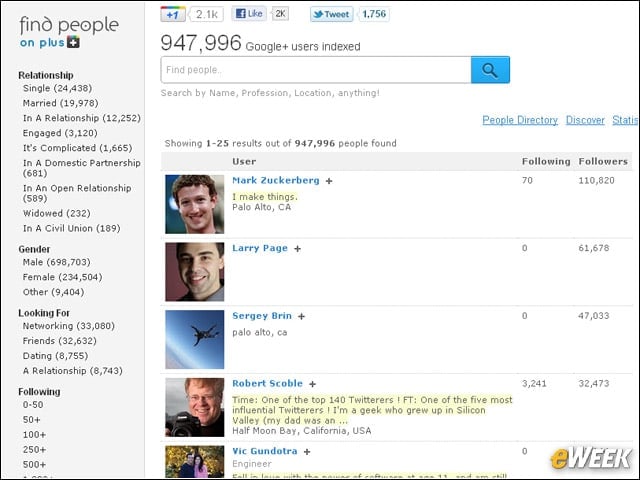The height and width of the screenshot is (480, 640).
Task: Click the Followers column header
Action: (603, 162)
